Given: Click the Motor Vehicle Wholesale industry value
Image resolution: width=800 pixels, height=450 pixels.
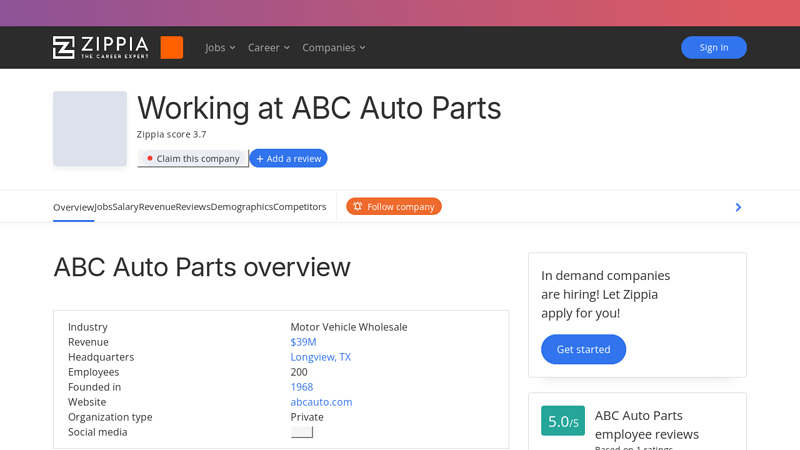Looking at the screenshot, I should click(349, 327).
